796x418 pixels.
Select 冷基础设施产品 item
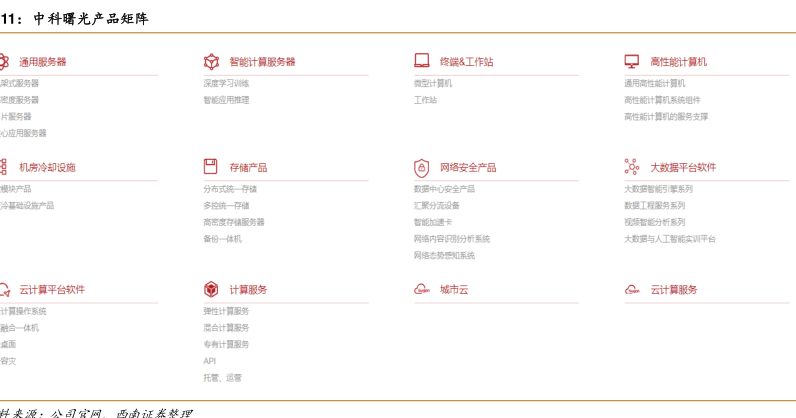pyautogui.click(x=27, y=206)
